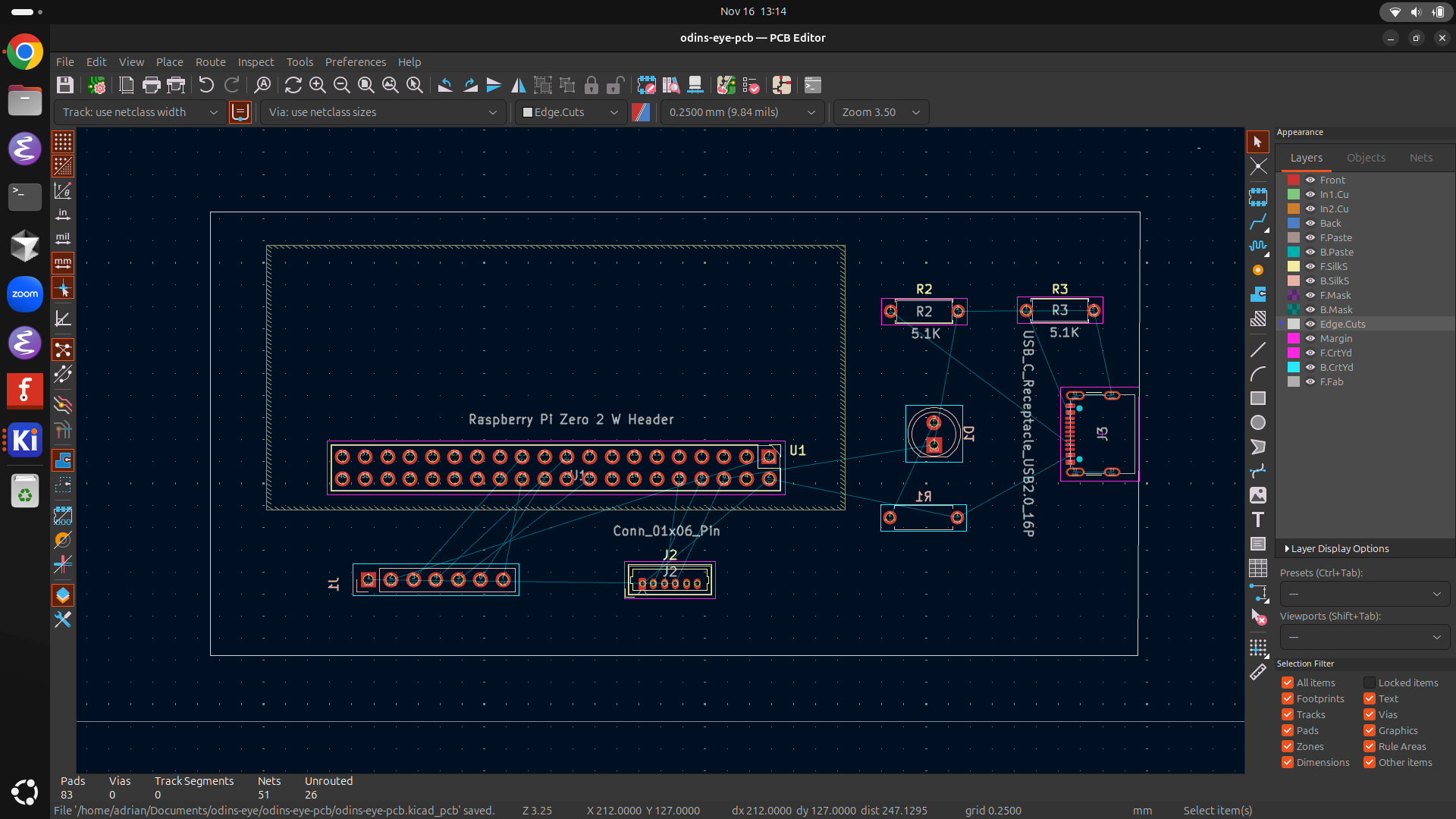Select the Add text tool

click(1258, 519)
